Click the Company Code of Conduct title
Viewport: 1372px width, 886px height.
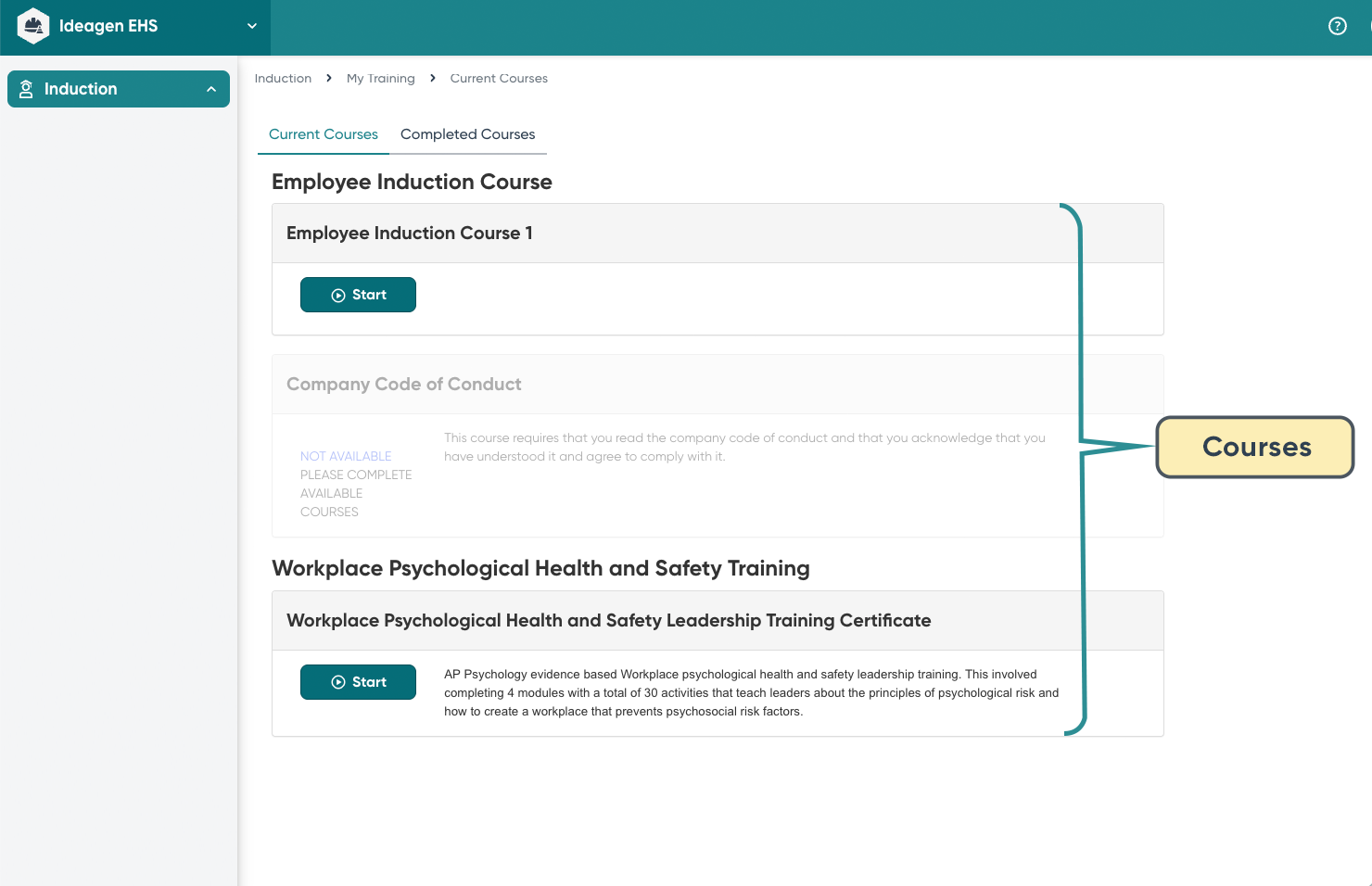point(403,384)
